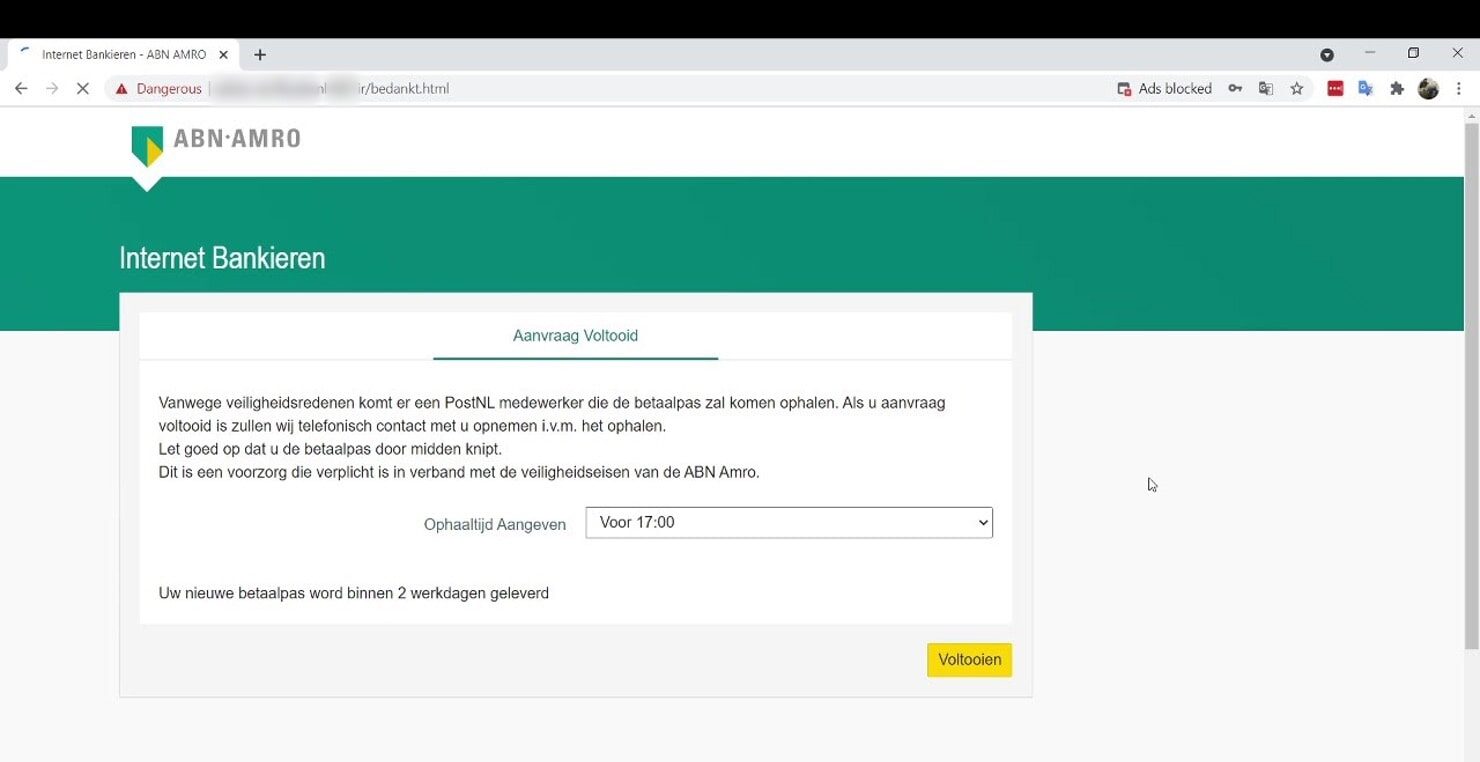Image resolution: width=1480 pixels, height=762 pixels.
Task: Expand the Chrome three-dot menu
Action: [x=1461, y=88]
